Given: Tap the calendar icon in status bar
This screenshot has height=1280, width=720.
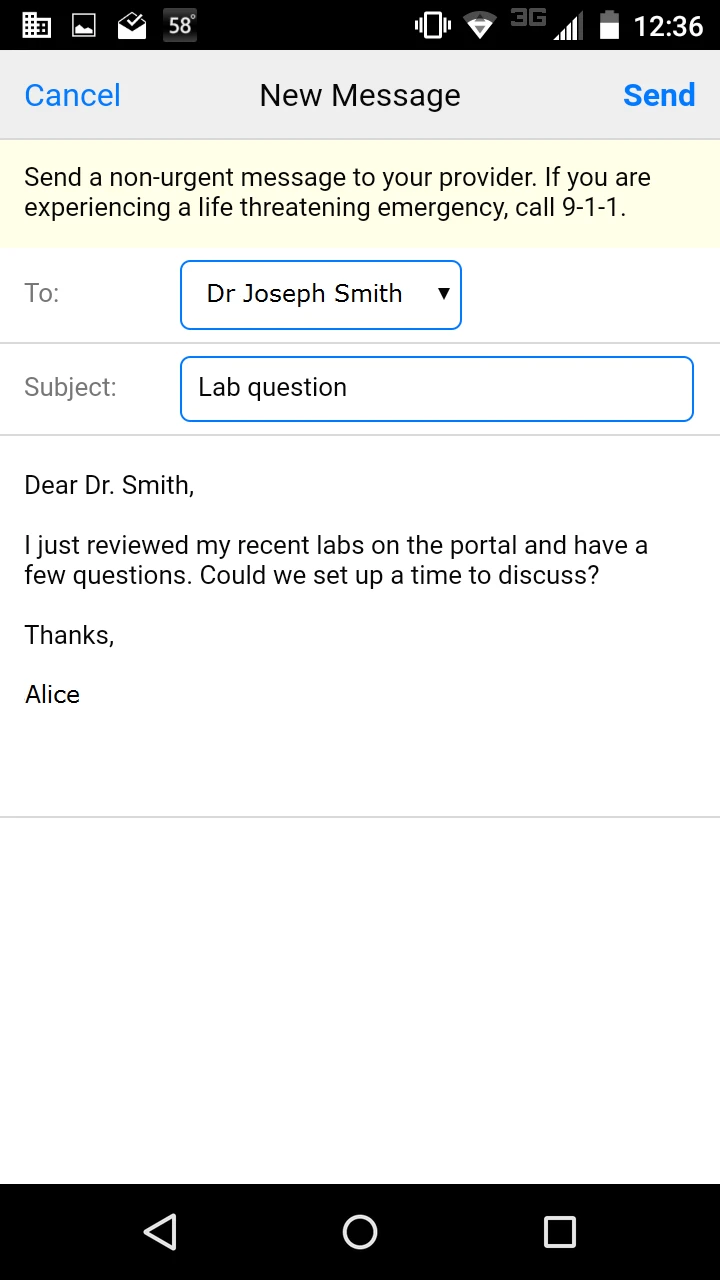Looking at the screenshot, I should tap(36, 25).
